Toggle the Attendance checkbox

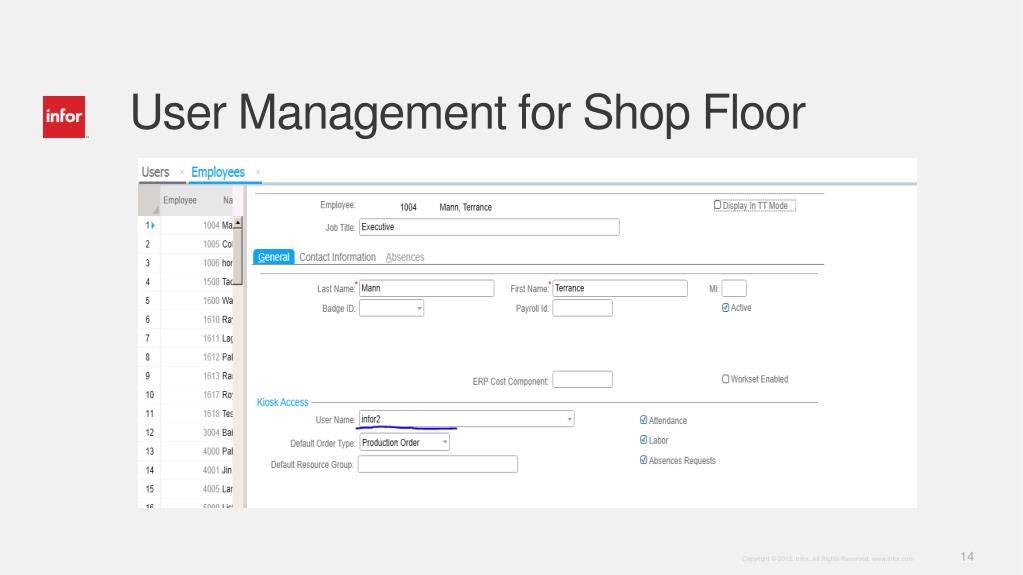[643, 420]
